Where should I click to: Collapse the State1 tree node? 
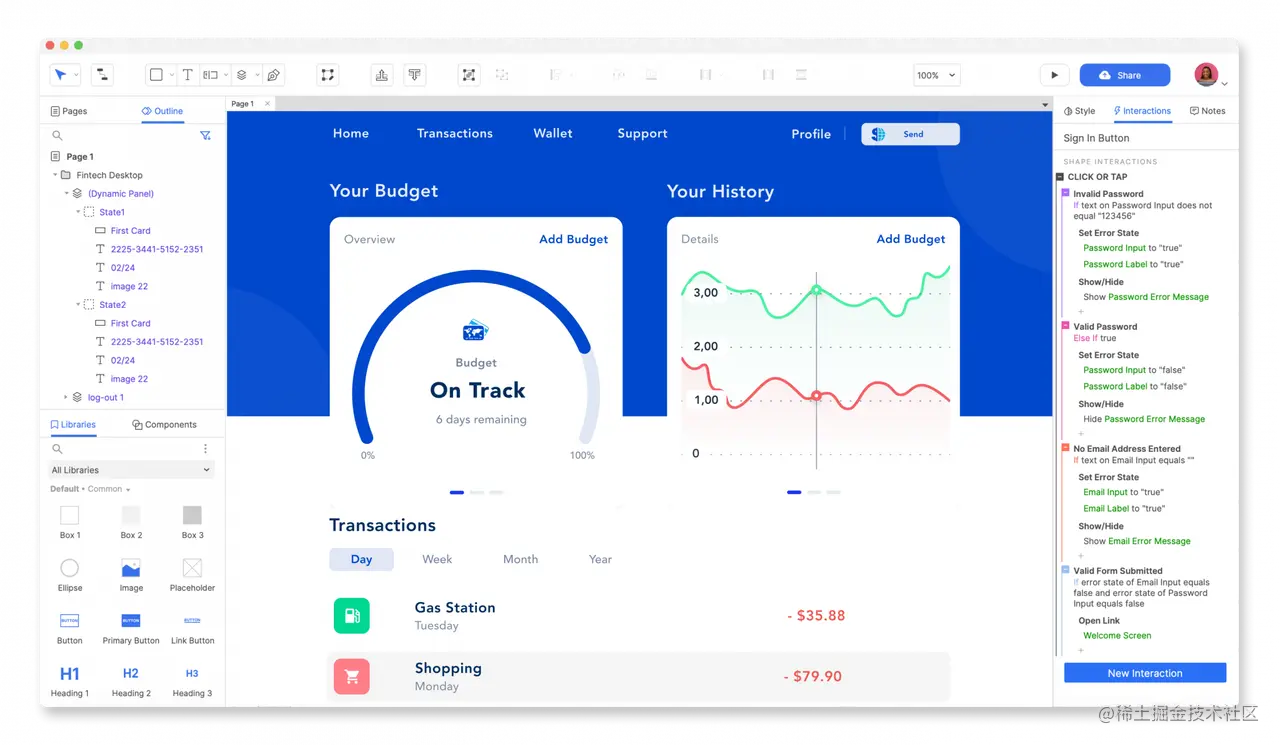(78, 212)
